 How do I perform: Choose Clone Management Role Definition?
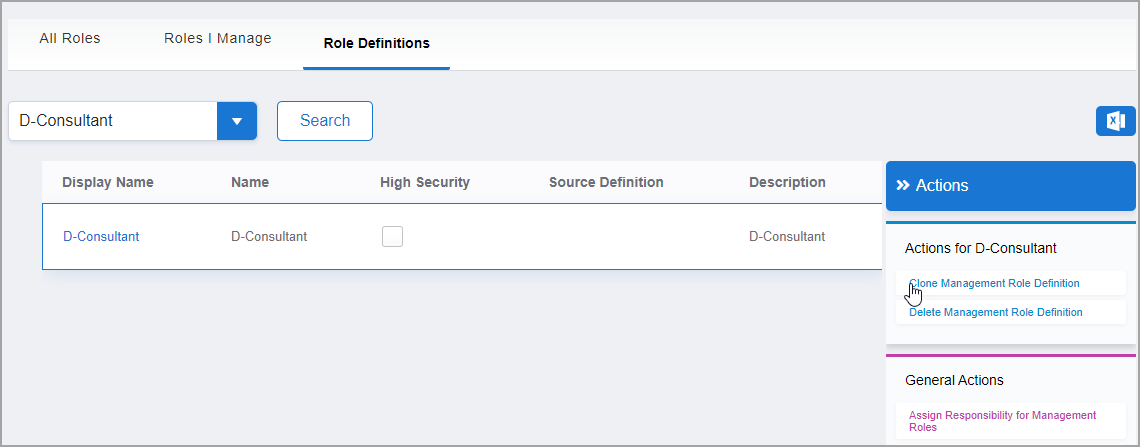[994, 283]
